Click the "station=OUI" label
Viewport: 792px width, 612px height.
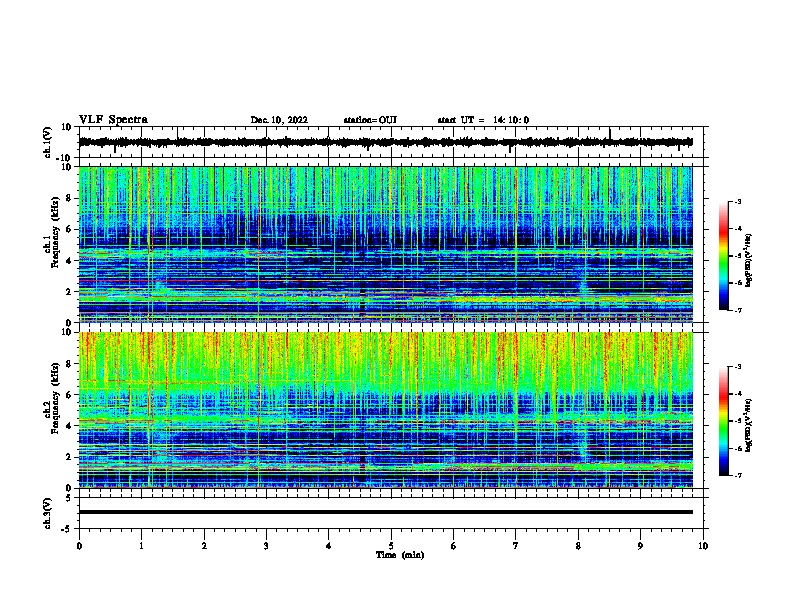(x=370, y=120)
